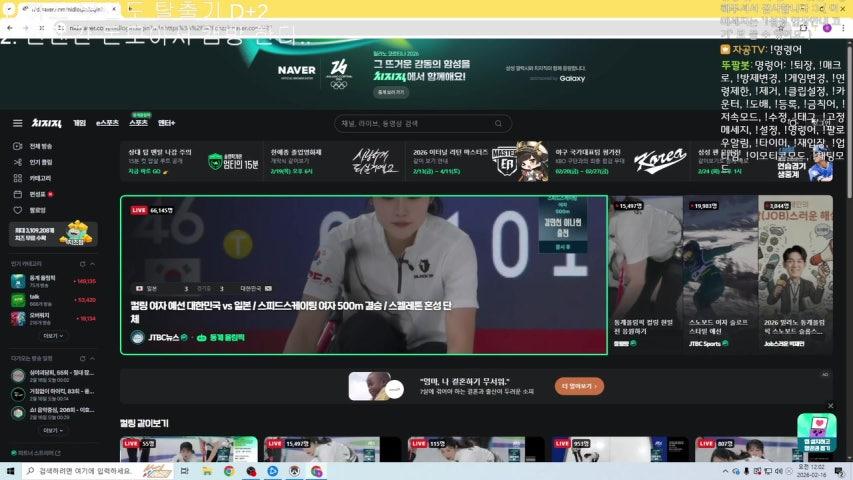Open the floating promo widget at bottom right
The image size is (853, 480).
(817, 433)
